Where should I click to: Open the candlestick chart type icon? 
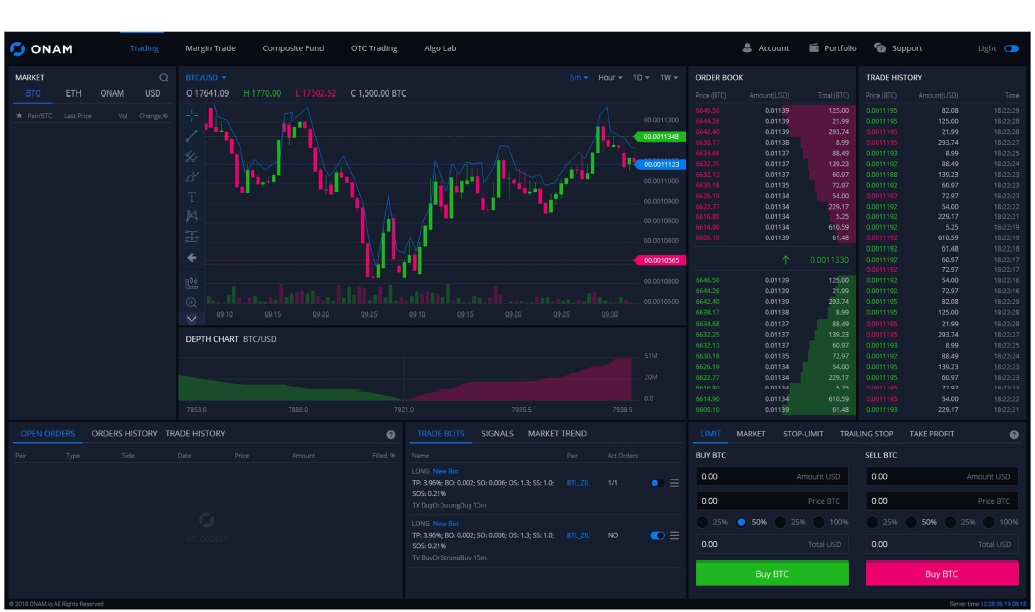pyautogui.click(x=191, y=283)
